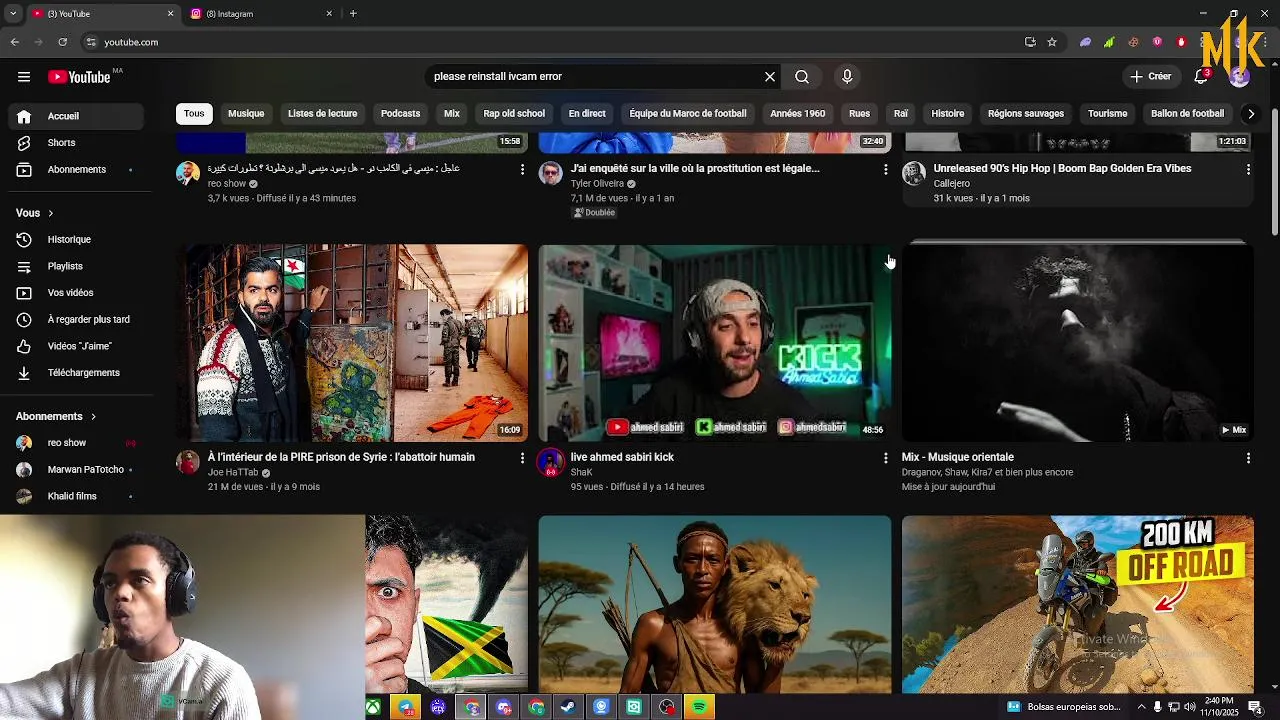The width and height of the screenshot is (1280, 720).
Task: Open Steam from the taskbar
Action: coord(568,707)
